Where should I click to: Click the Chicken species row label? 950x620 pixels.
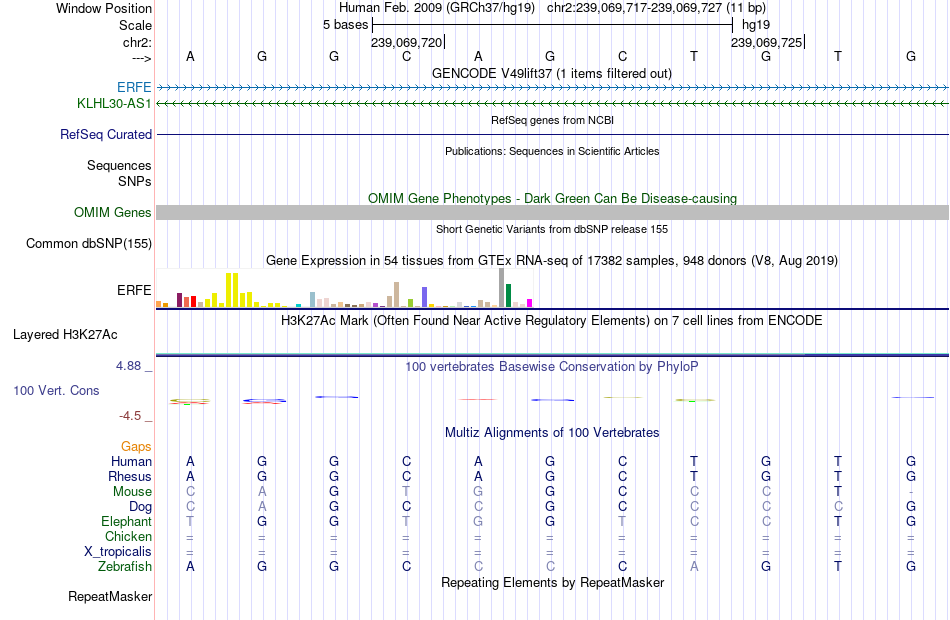coord(128,537)
